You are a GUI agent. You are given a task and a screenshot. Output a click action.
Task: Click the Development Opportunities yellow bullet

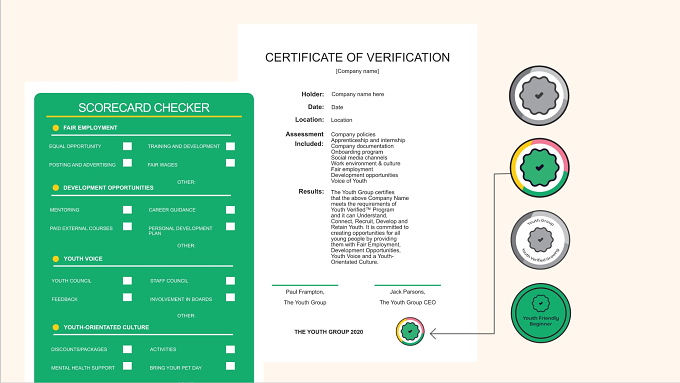(x=56, y=188)
